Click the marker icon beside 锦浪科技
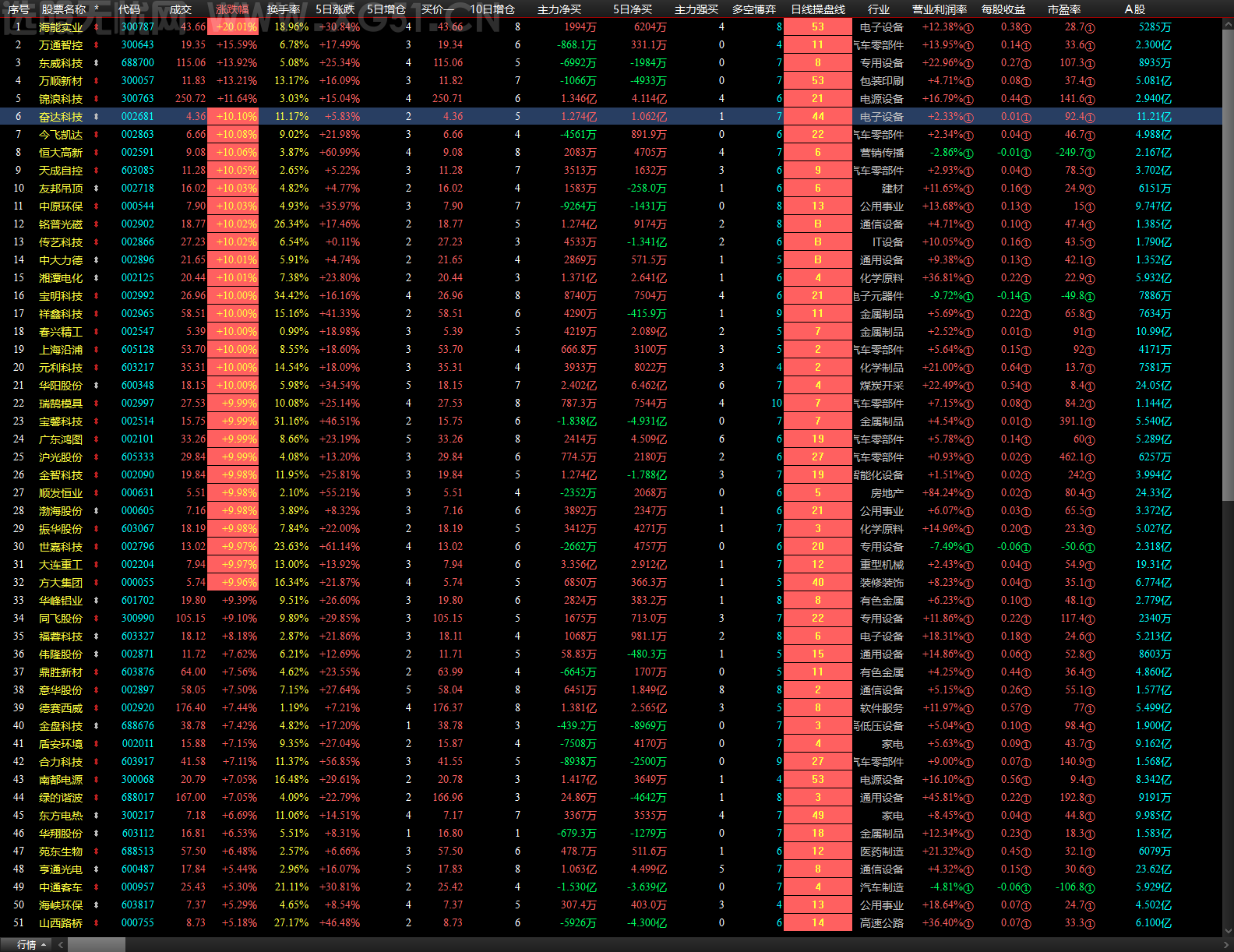The width and height of the screenshot is (1234, 952). pos(97,99)
